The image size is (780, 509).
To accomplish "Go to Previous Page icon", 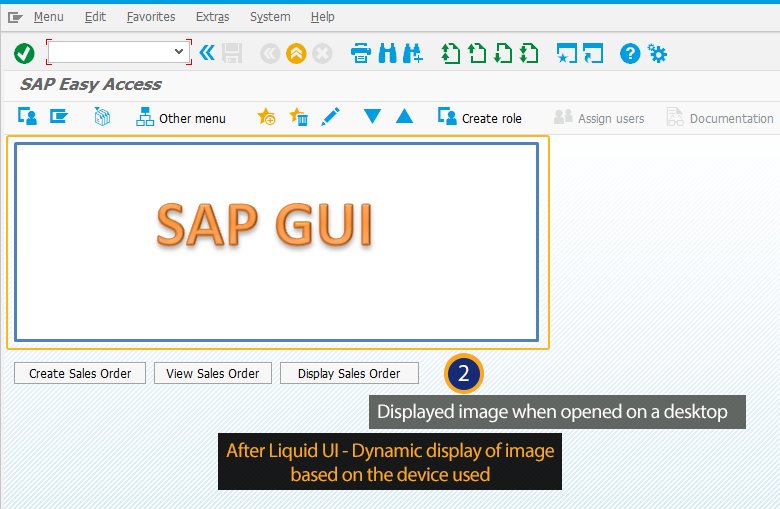I will tap(477, 53).
